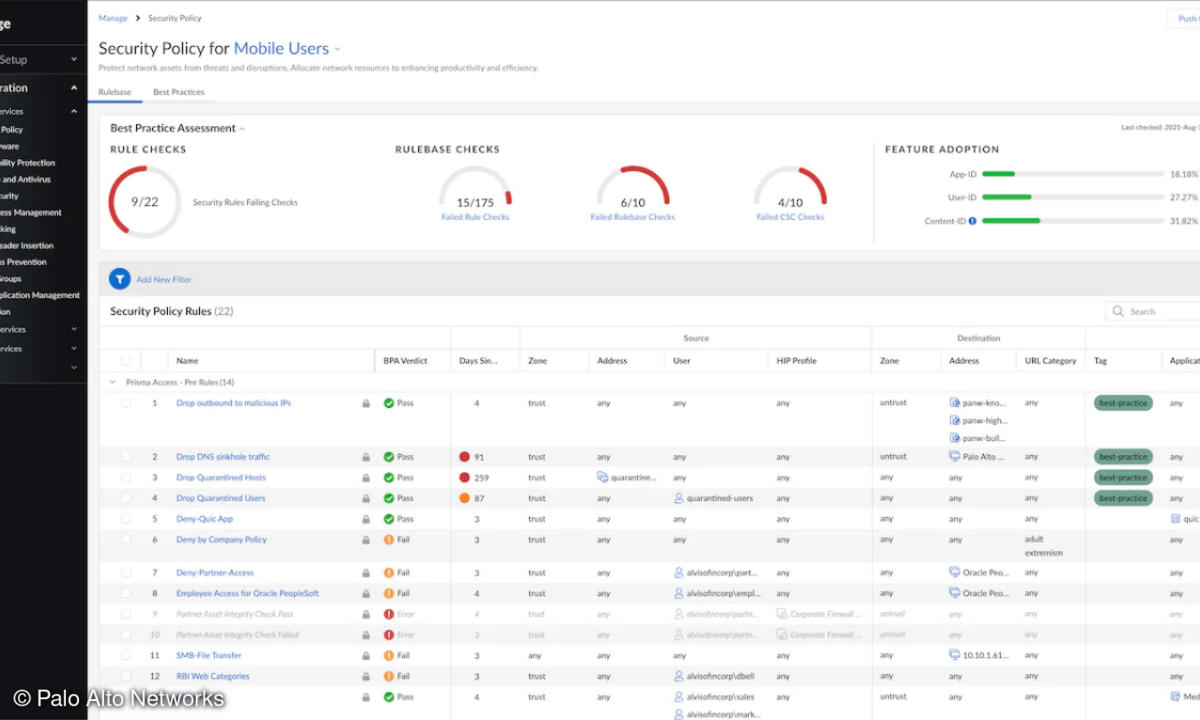
Task: Tick checkbox for rule 2 Drop DNS sinkhole traffic
Action: [x=126, y=457]
